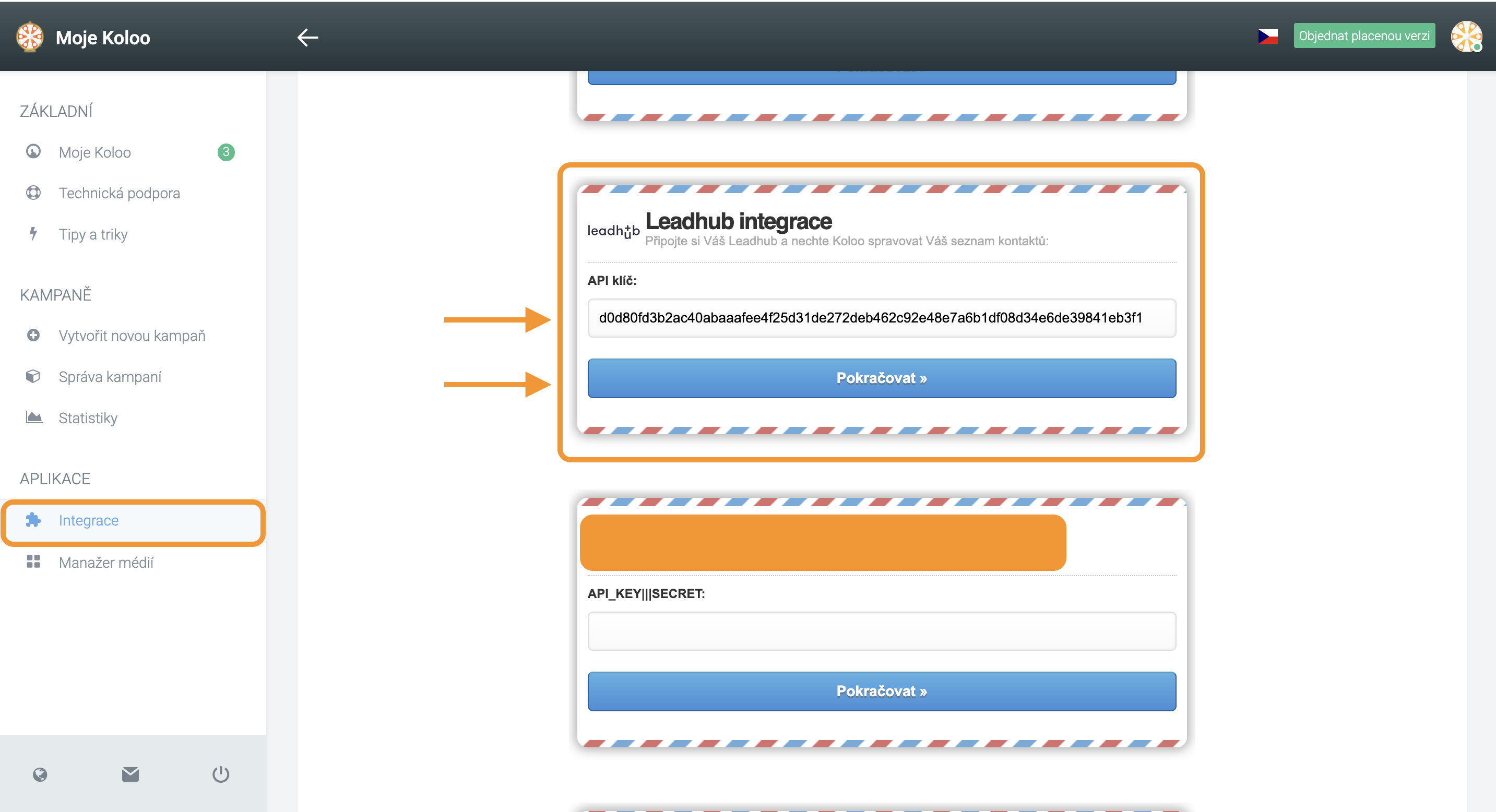Image resolution: width=1496 pixels, height=812 pixels.
Task: Open Technická podpora in sidebar
Action: (119, 193)
